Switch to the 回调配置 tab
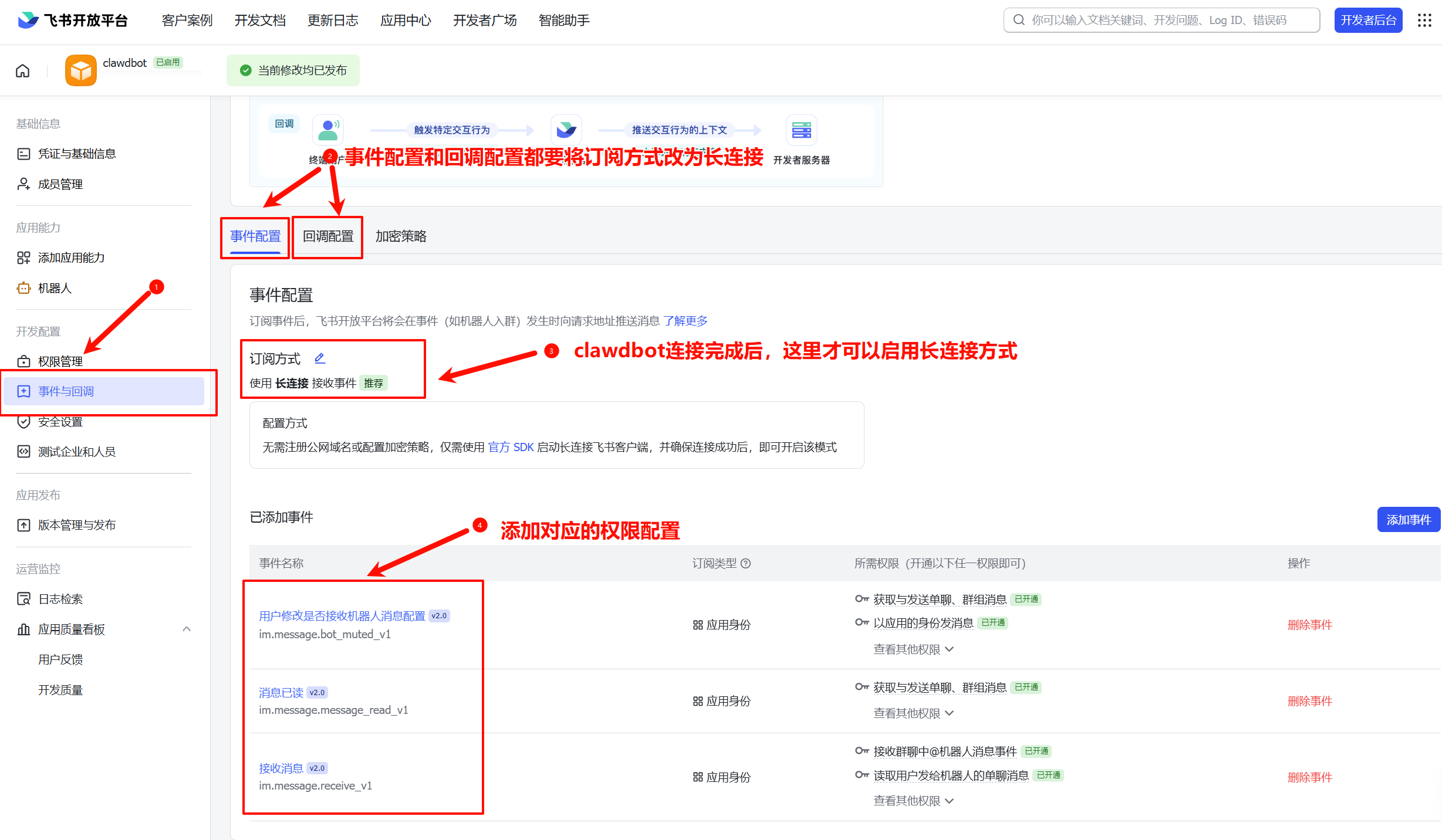 328,236
